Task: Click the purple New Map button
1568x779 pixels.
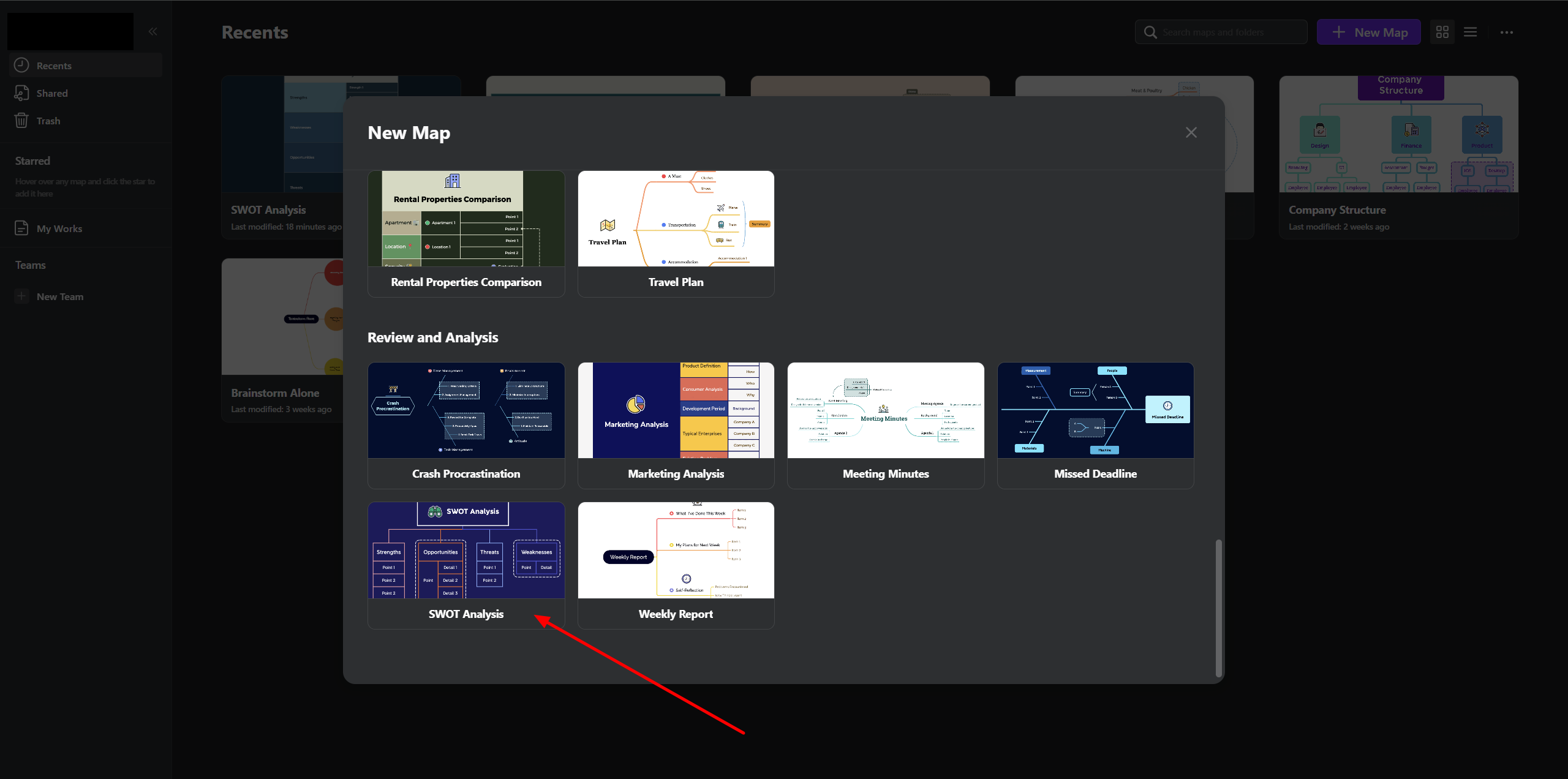Action: [1369, 32]
